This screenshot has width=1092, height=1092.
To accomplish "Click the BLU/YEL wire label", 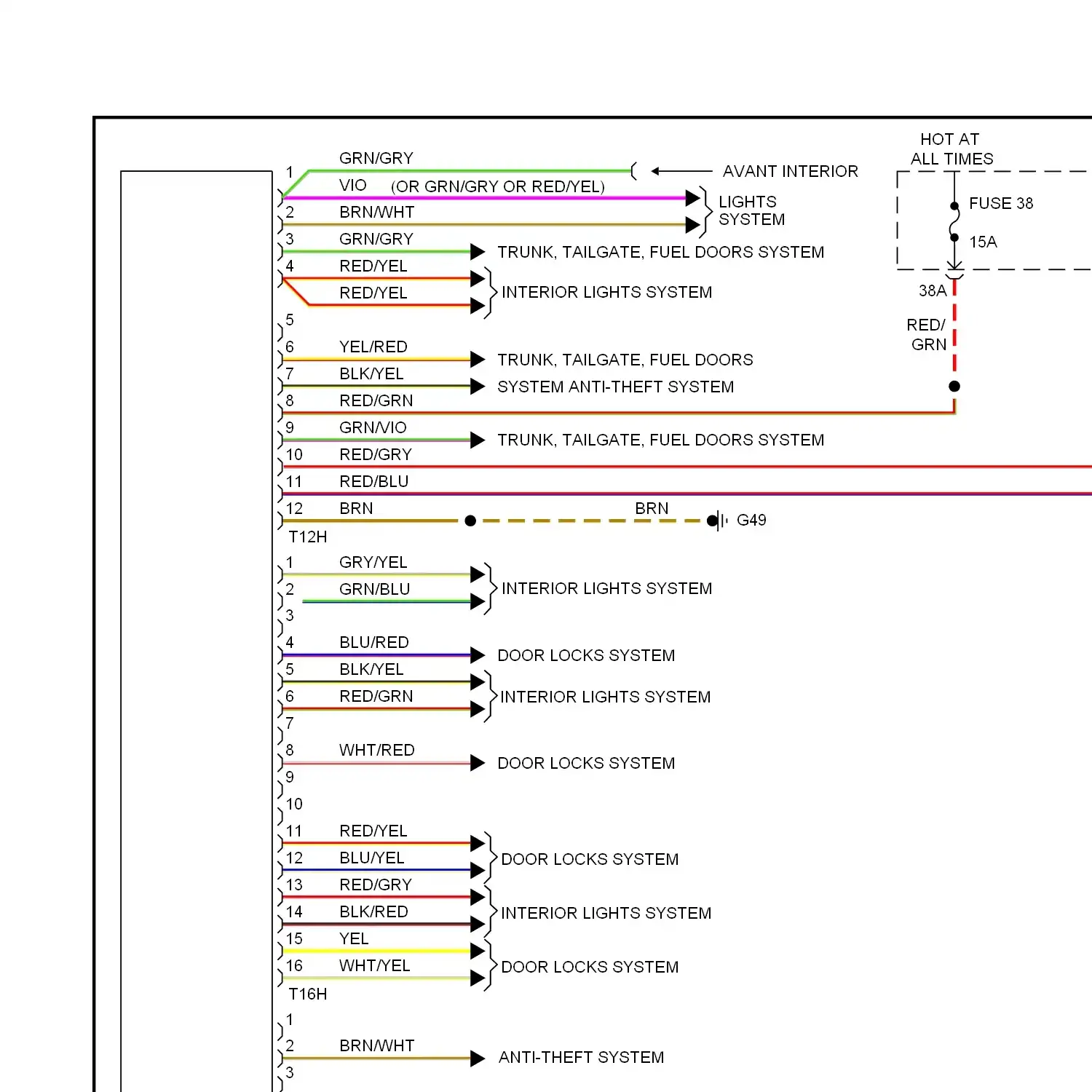I will [x=372, y=858].
